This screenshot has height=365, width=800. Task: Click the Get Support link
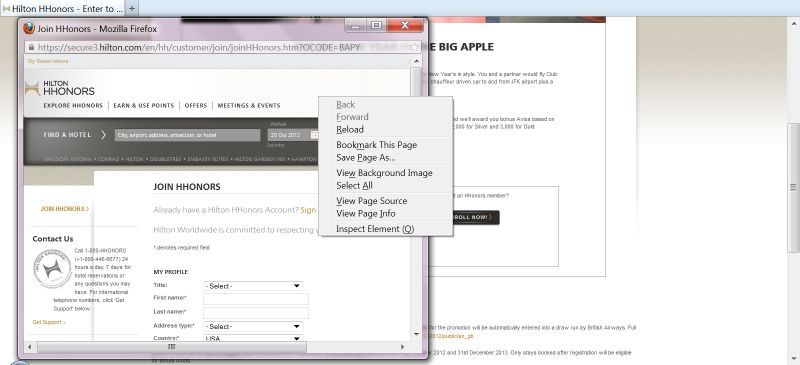(x=48, y=322)
